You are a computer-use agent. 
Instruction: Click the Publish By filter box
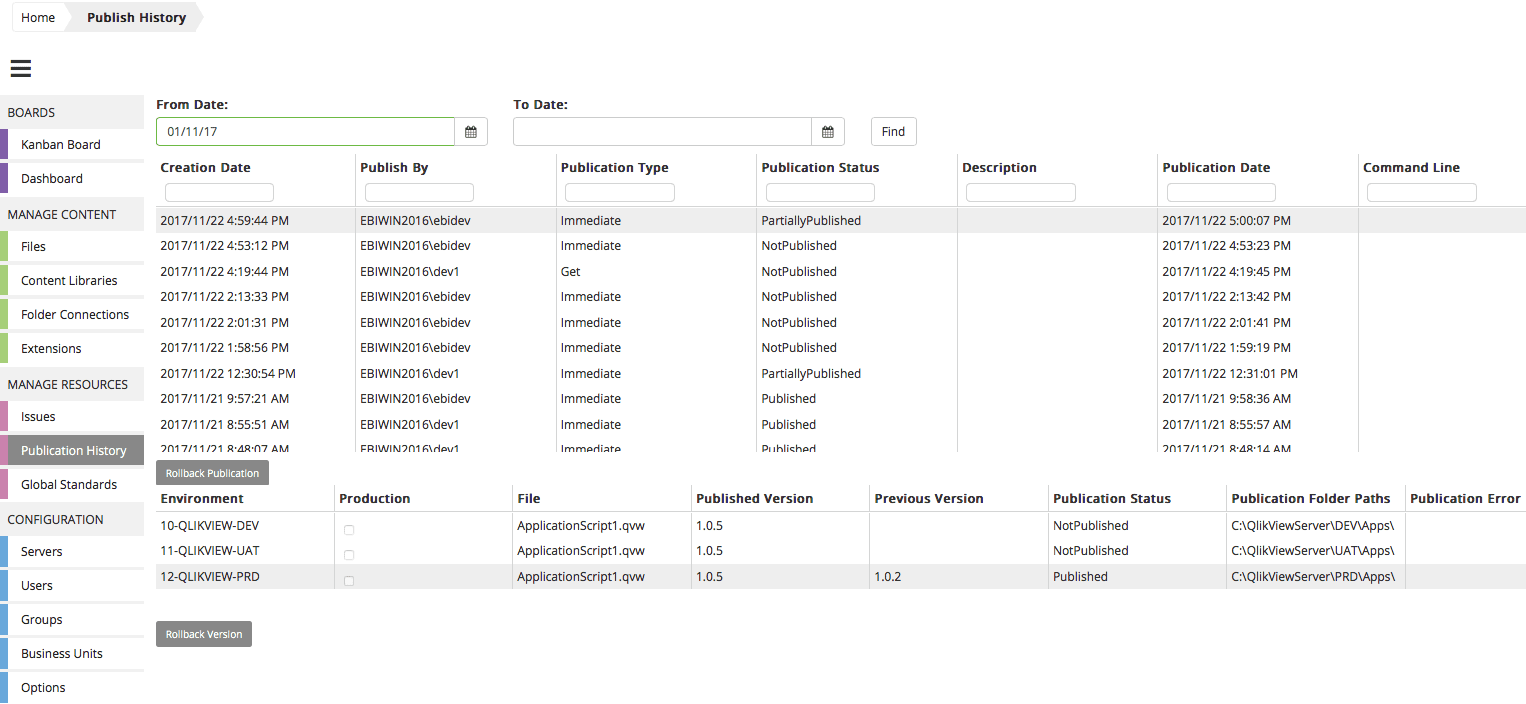point(419,192)
